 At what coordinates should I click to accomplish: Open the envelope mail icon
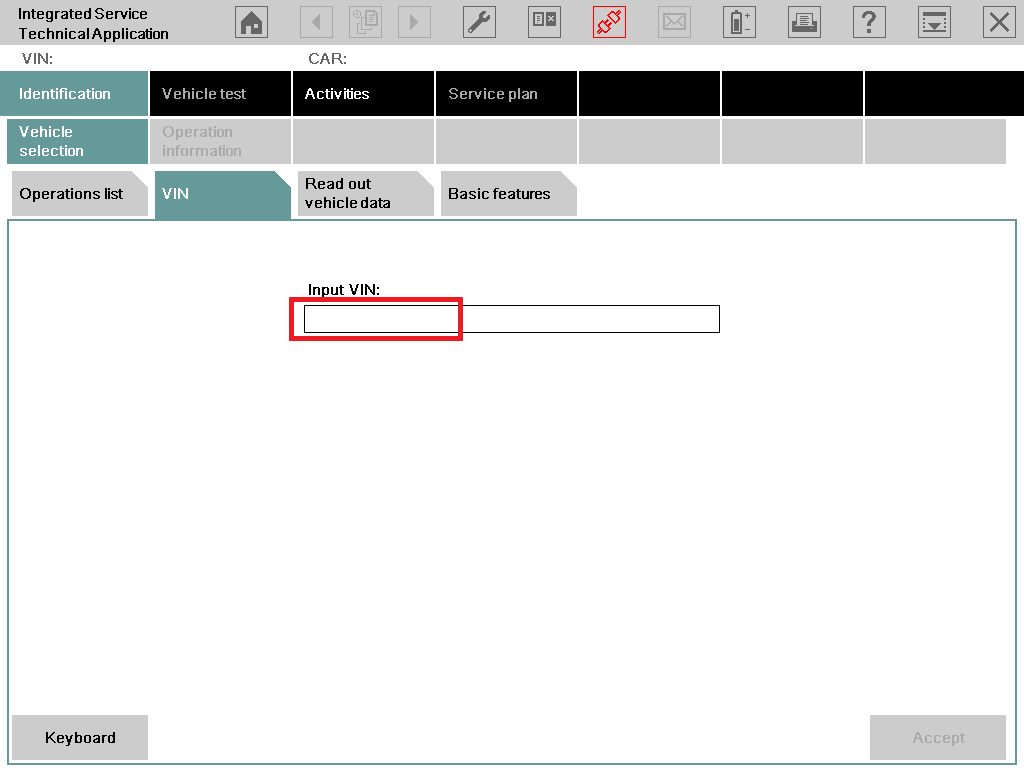[x=674, y=22]
